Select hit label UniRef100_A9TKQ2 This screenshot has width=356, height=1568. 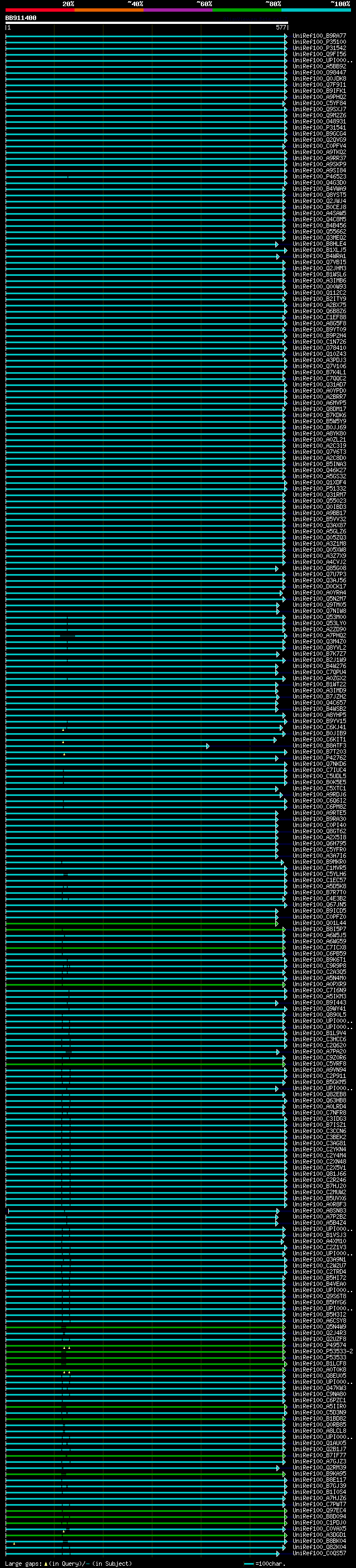click(319, 152)
